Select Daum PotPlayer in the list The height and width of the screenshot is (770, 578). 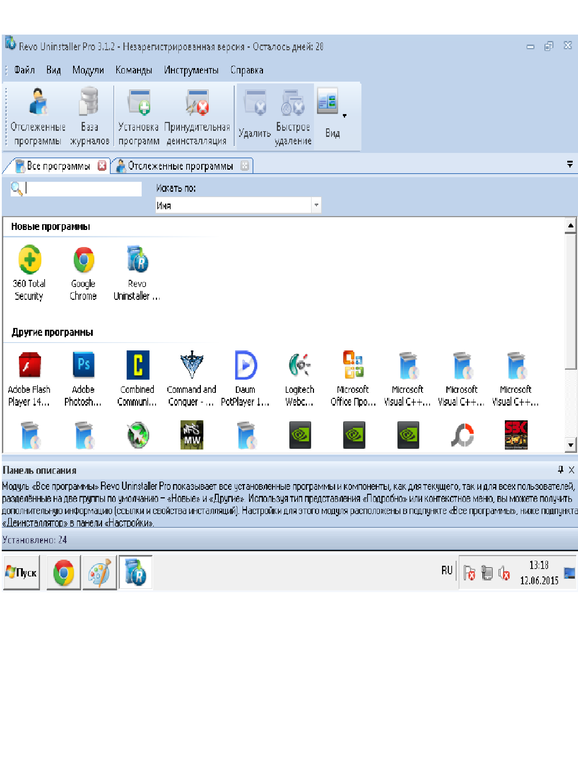click(x=245, y=379)
